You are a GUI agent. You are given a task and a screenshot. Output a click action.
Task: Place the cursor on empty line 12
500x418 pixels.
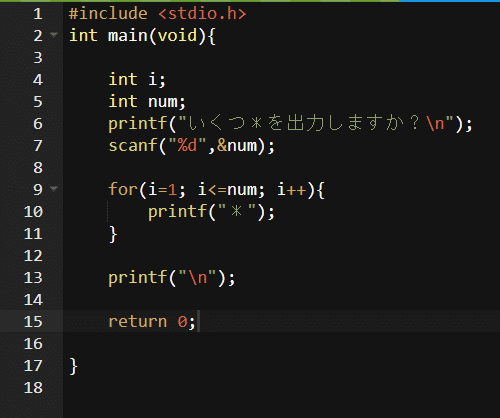(x=281, y=256)
